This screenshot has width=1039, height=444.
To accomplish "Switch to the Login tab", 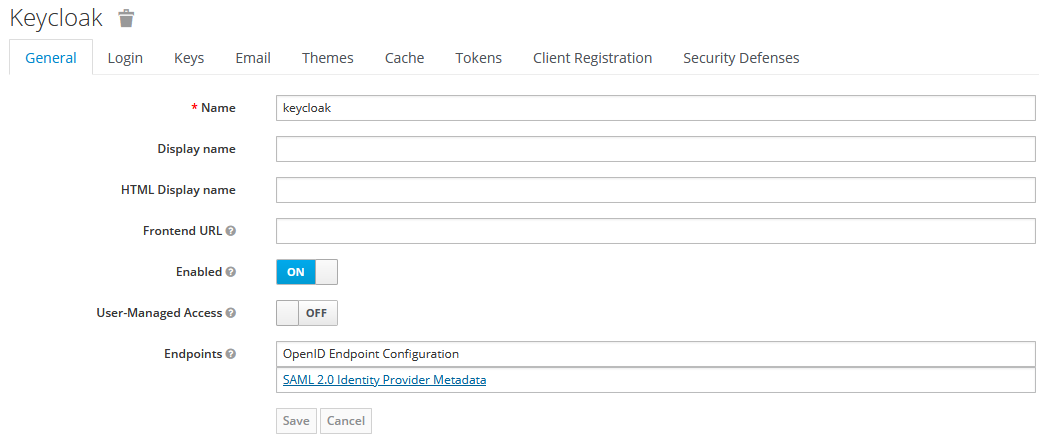I will pos(125,58).
